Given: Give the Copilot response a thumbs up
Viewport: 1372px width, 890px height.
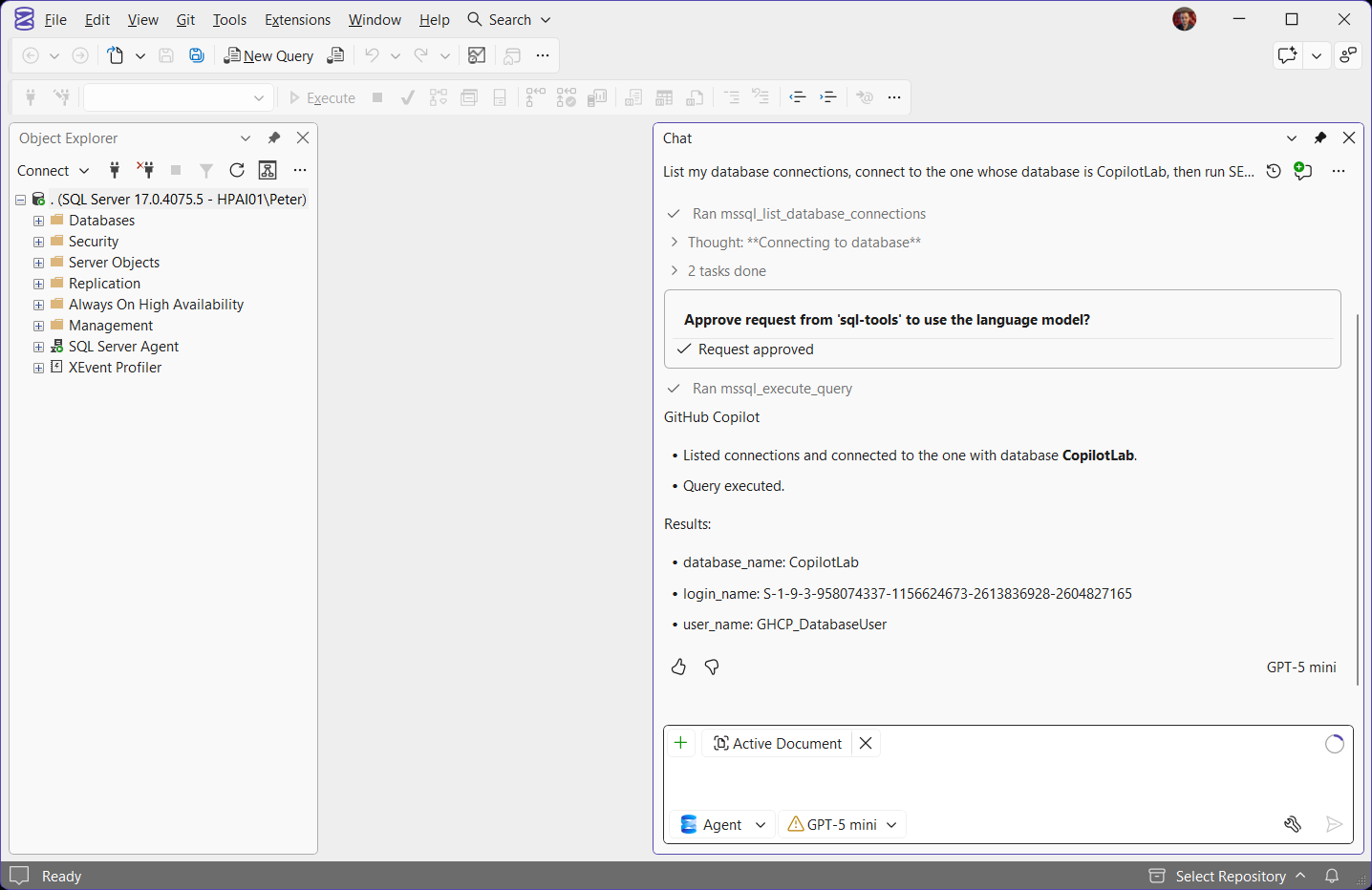Looking at the screenshot, I should click(x=678, y=667).
